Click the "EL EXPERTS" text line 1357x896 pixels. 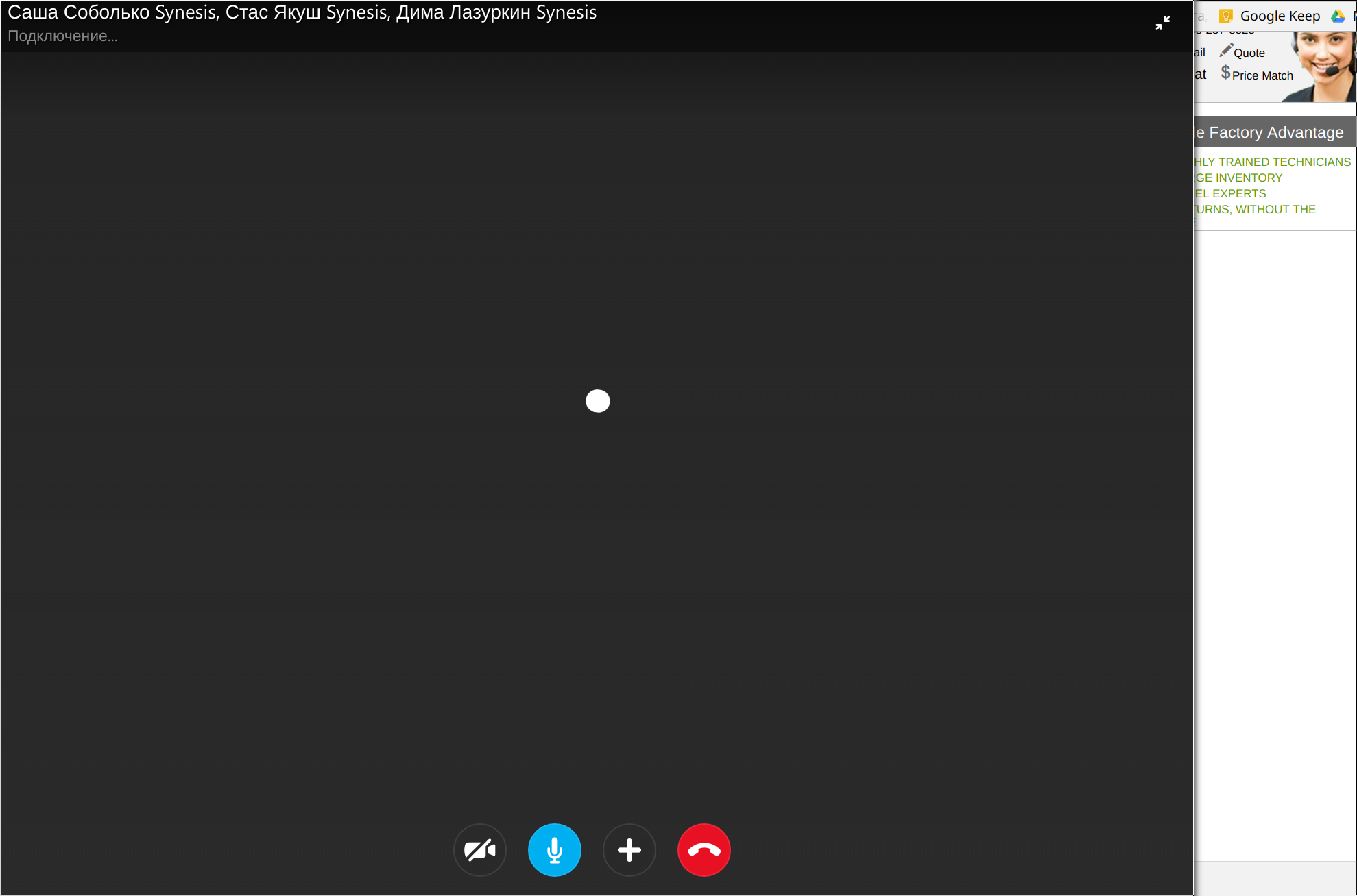[1230, 193]
